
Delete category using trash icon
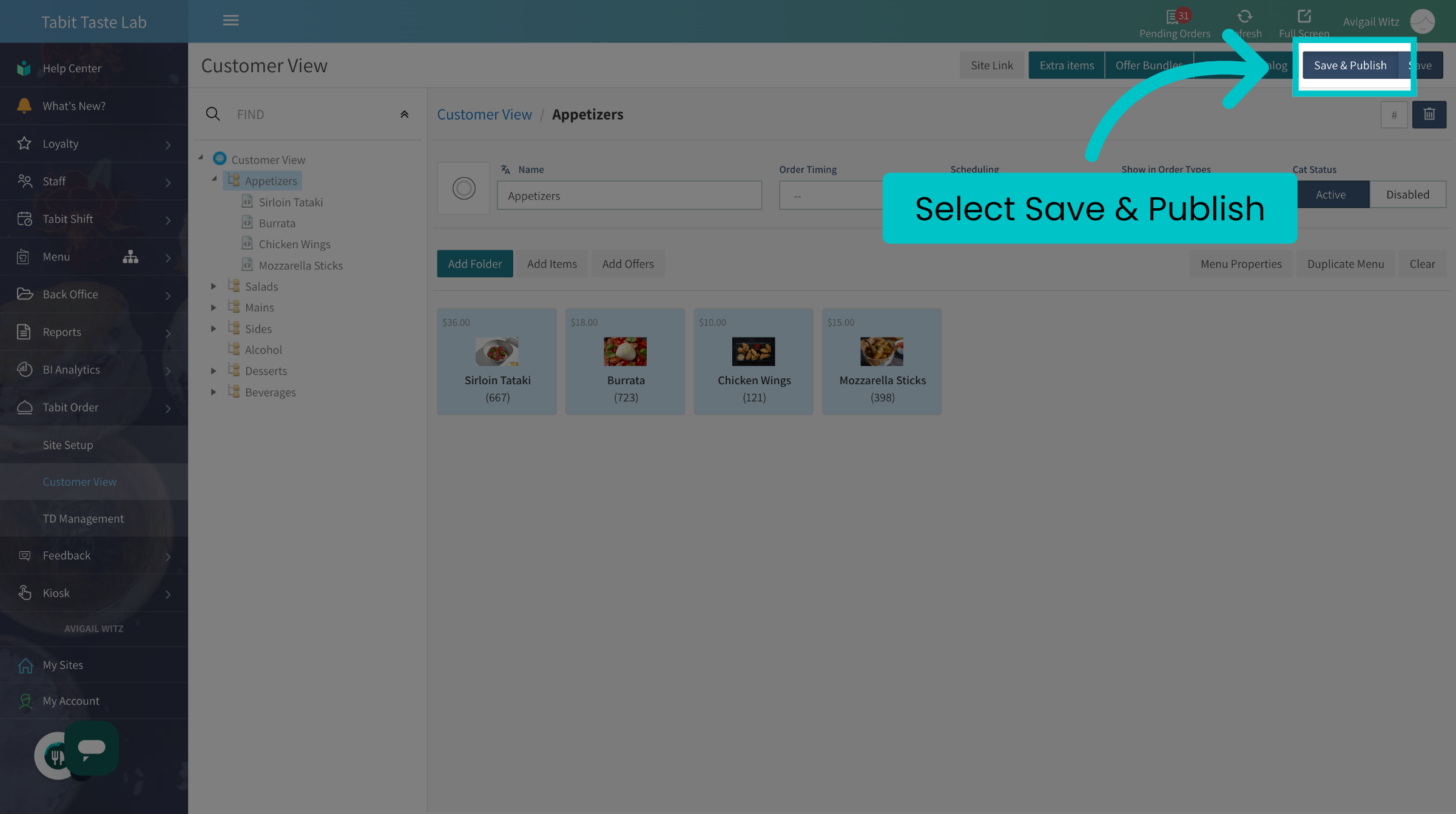pyautogui.click(x=1429, y=115)
